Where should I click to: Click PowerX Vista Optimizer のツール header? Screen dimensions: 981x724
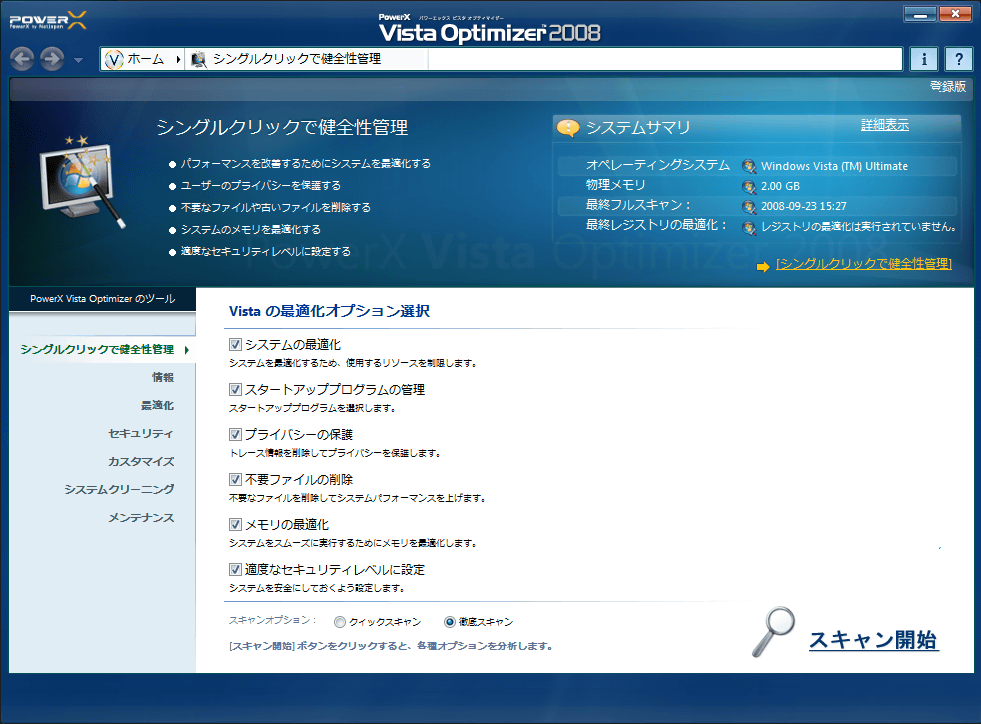[103, 299]
